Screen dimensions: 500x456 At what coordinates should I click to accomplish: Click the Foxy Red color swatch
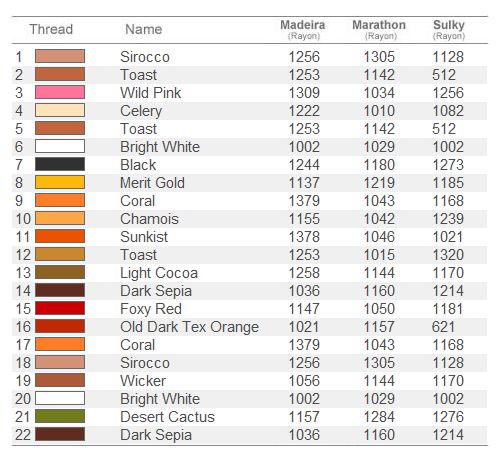[x=60, y=308]
